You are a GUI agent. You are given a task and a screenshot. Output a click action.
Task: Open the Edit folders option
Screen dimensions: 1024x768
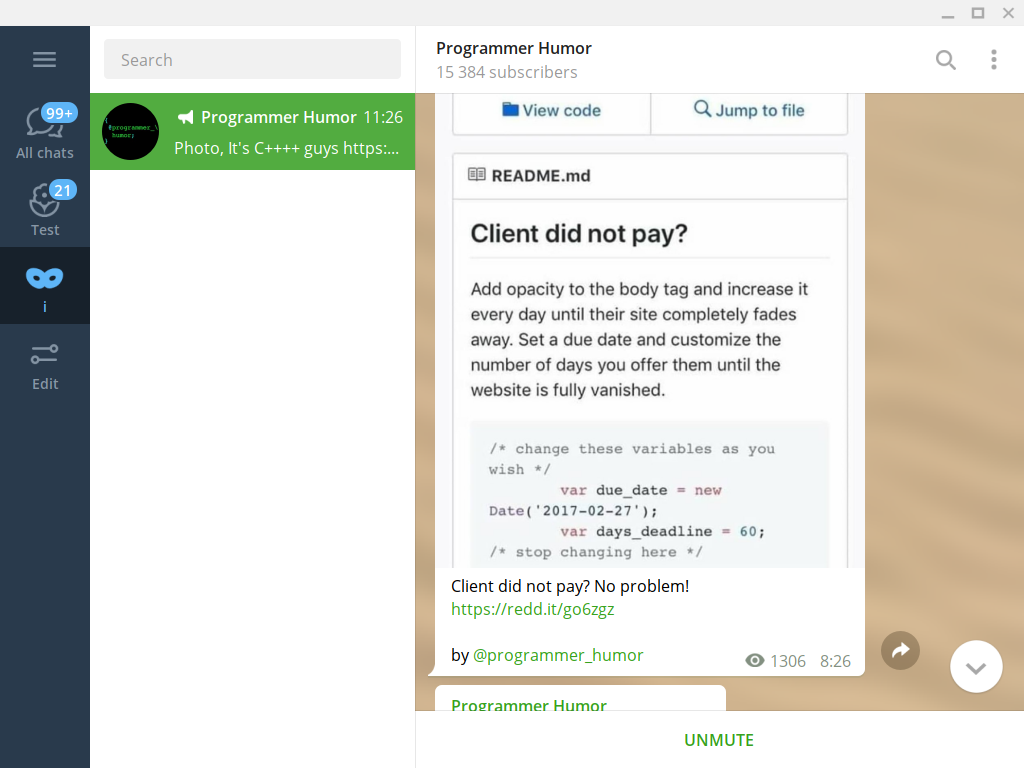tap(44, 367)
